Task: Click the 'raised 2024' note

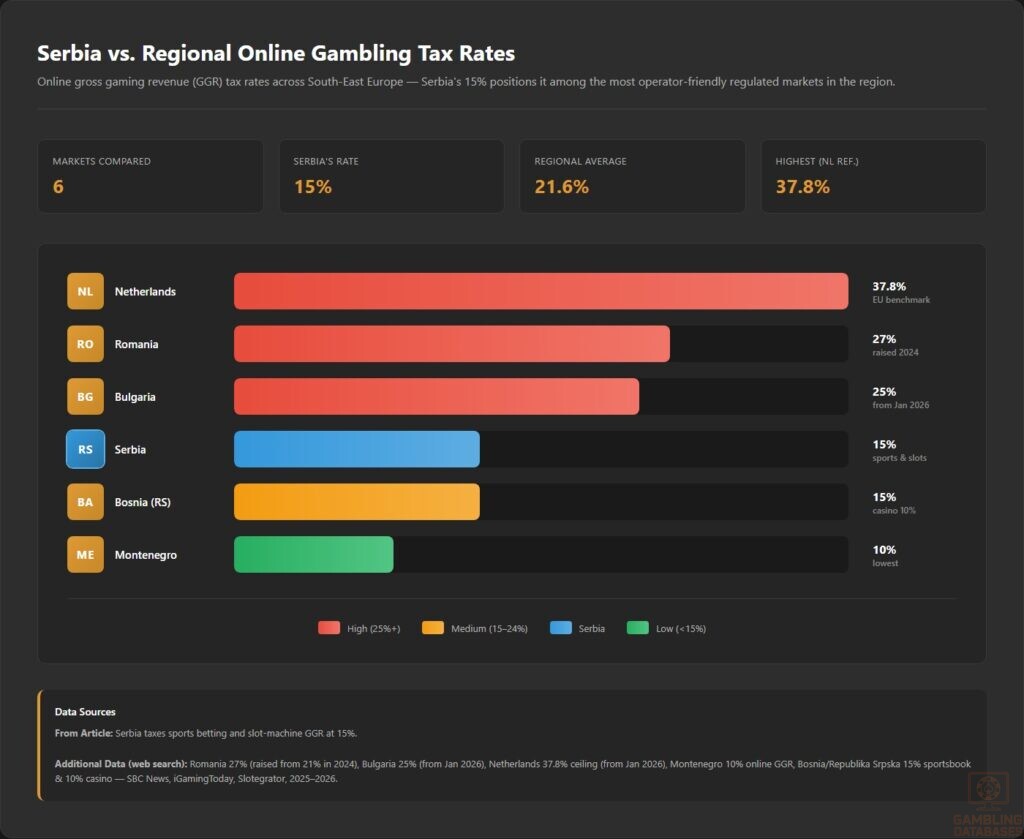Action: tap(895, 353)
